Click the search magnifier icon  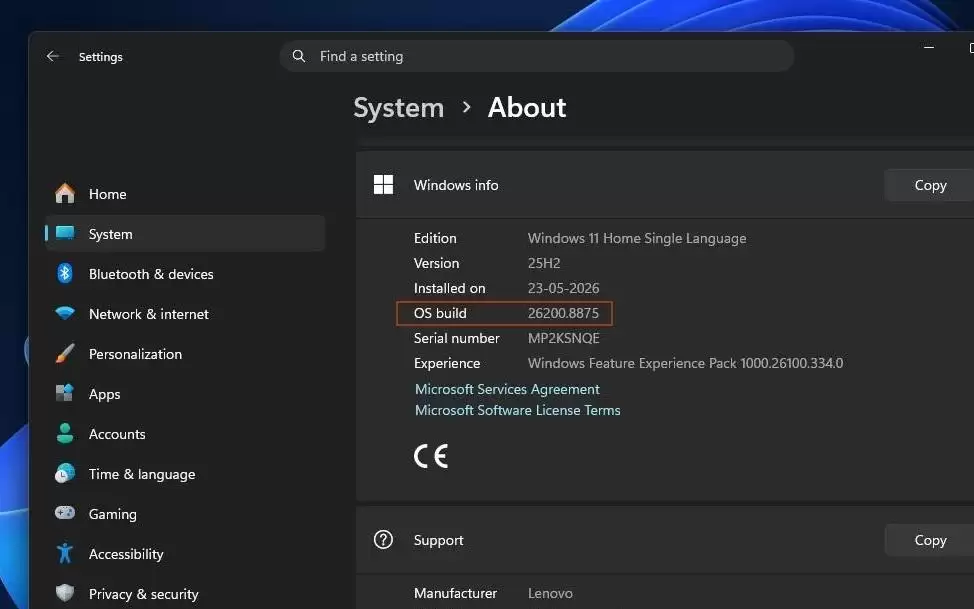click(299, 56)
